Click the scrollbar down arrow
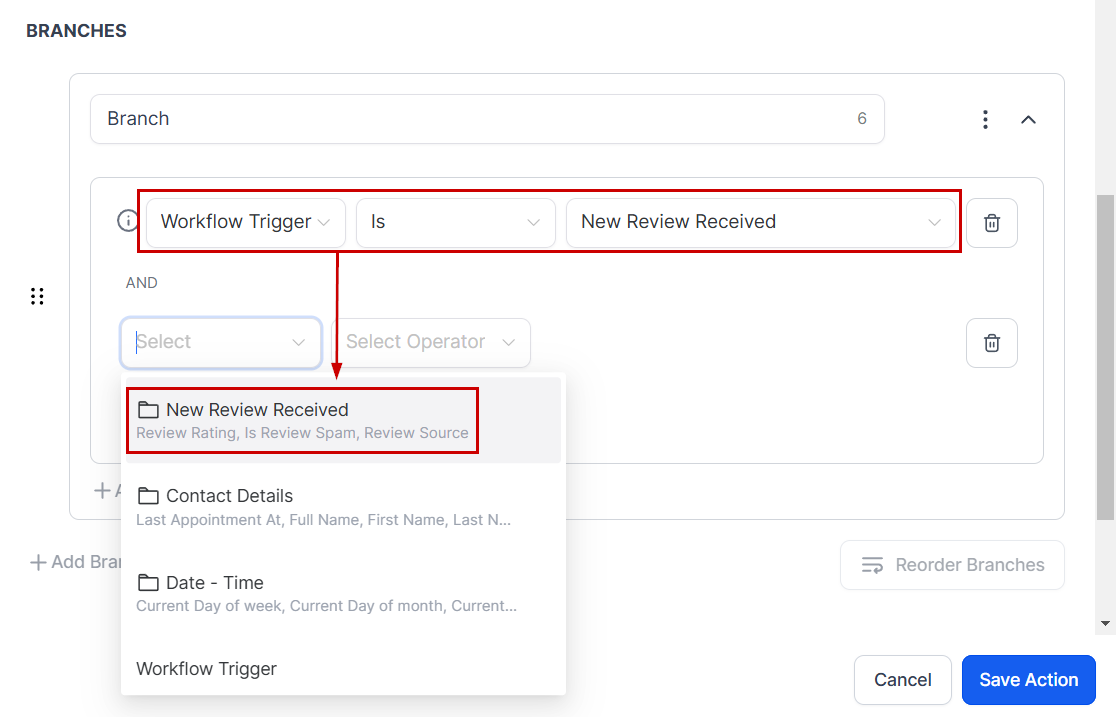The width and height of the screenshot is (1116, 717). coord(1105,623)
